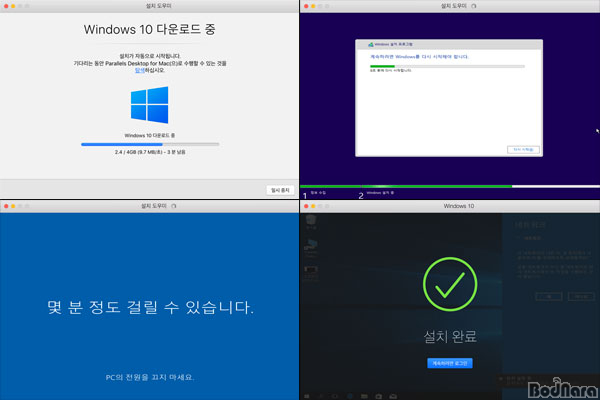
Task: Open File Explorer folder icon in taskbar
Action: pyautogui.click(x=362, y=393)
